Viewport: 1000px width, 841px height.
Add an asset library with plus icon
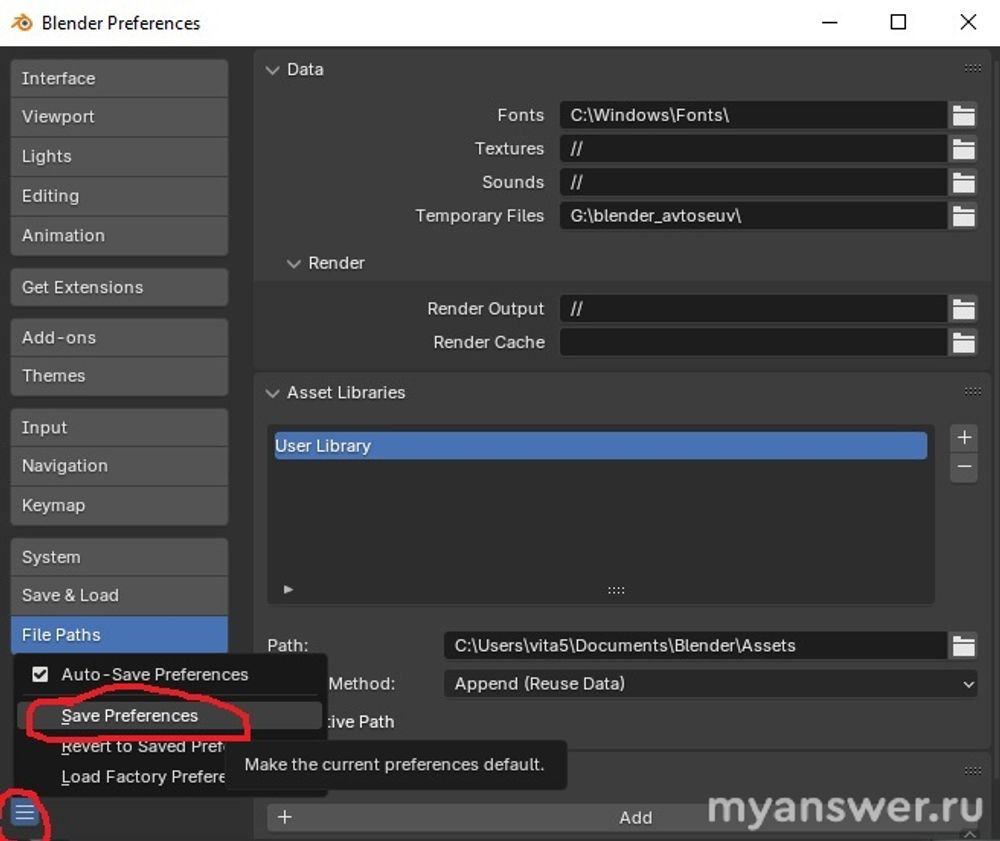(x=964, y=438)
